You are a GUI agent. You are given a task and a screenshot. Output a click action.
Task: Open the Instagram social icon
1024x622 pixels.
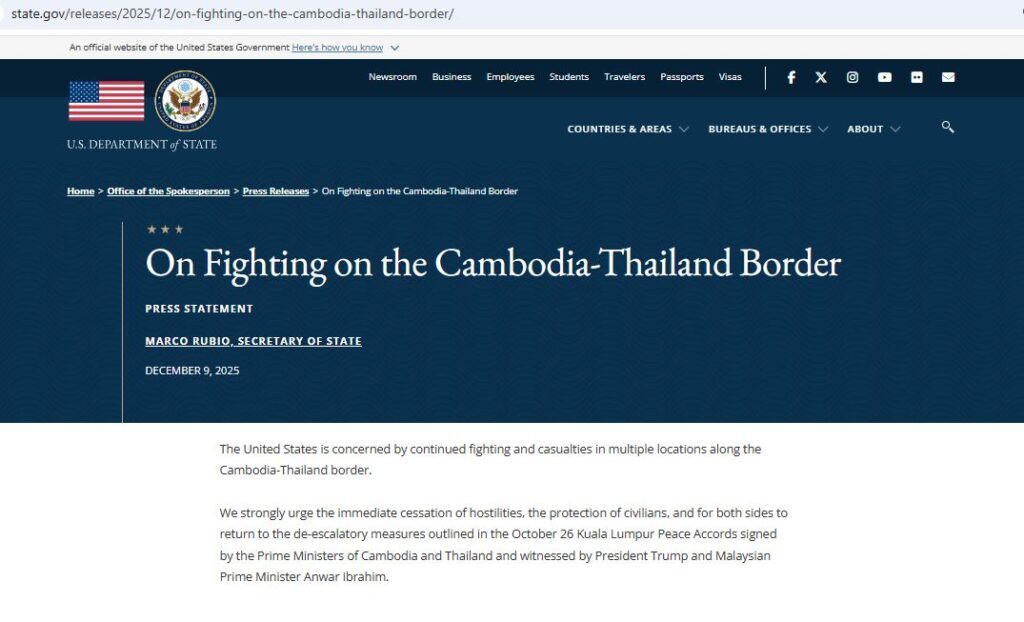[852, 77]
